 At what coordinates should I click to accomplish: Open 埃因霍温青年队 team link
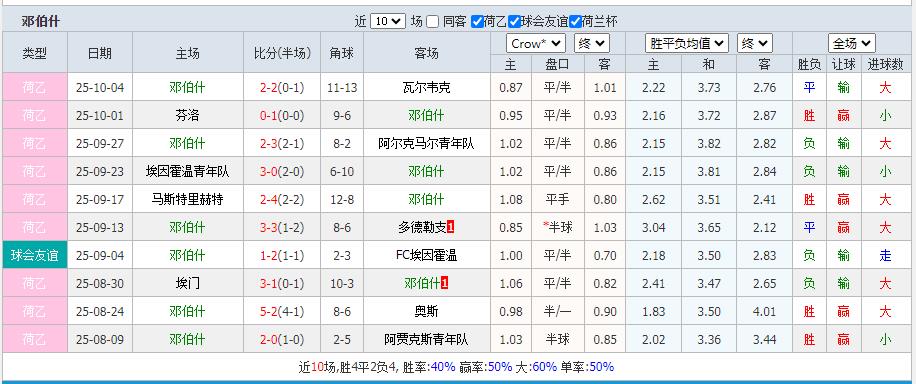click(188, 172)
